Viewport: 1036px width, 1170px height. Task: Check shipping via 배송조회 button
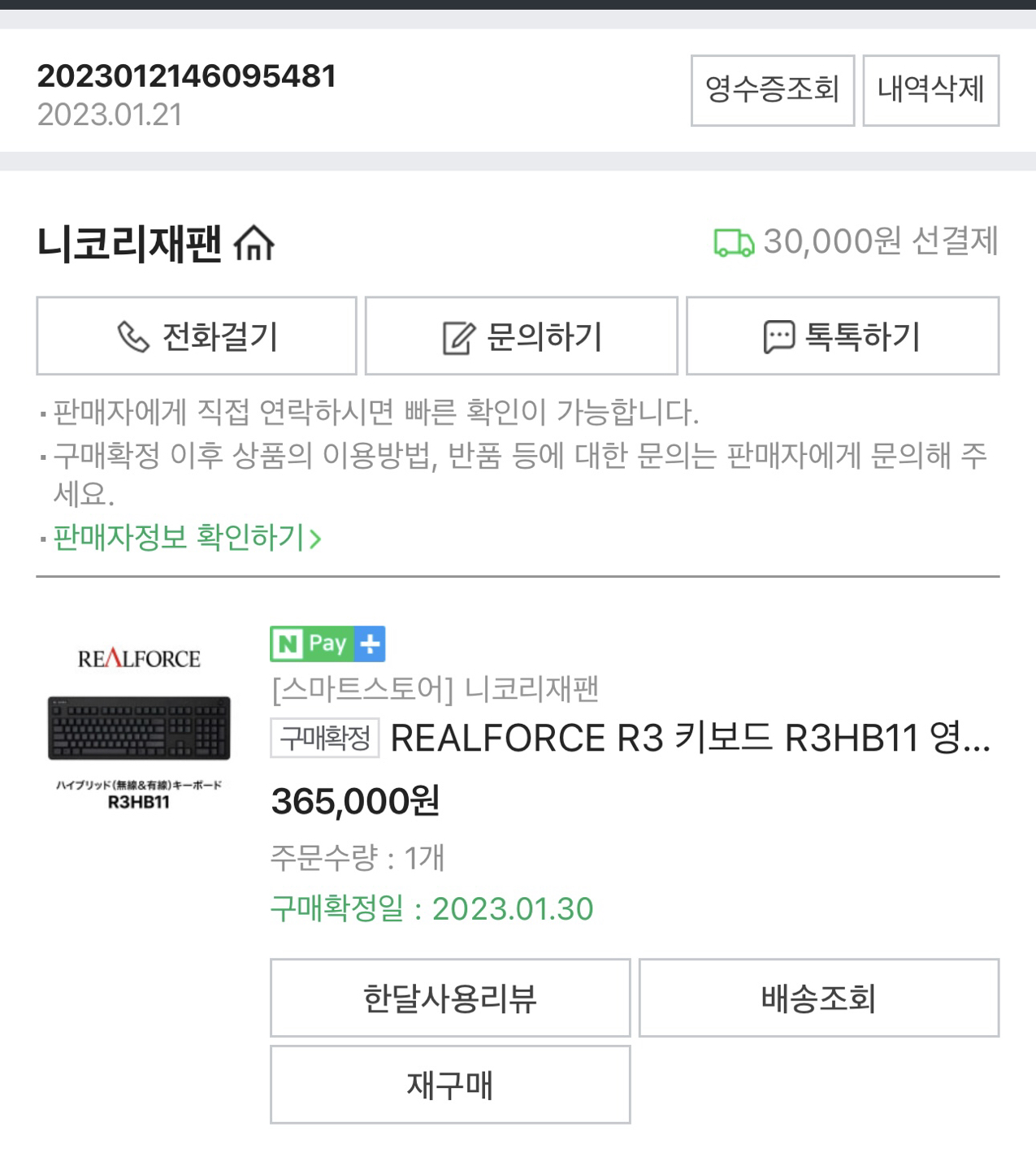click(x=819, y=999)
